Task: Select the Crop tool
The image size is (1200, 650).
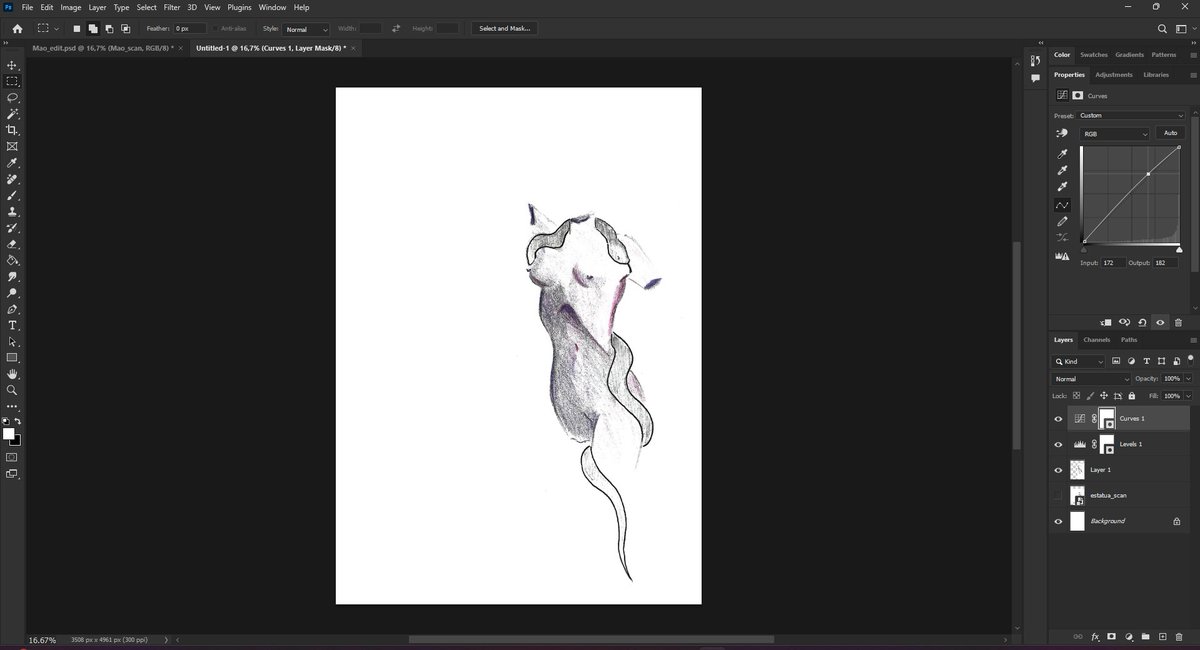Action: coord(12,130)
